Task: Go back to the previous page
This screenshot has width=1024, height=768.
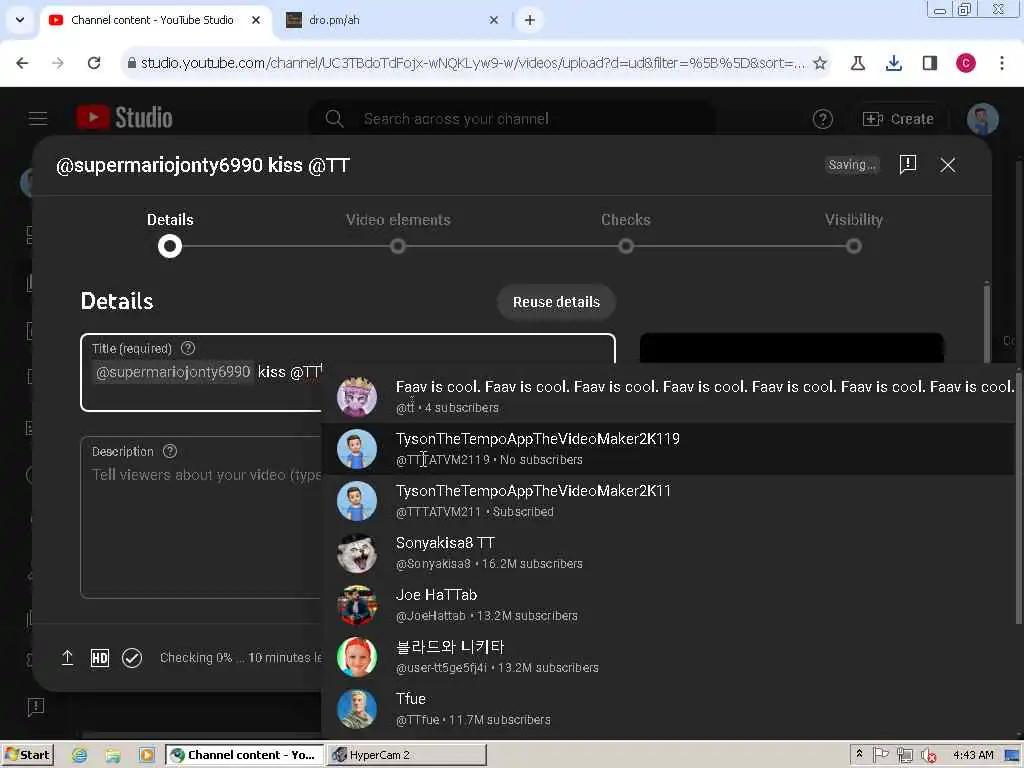Action: click(x=22, y=63)
